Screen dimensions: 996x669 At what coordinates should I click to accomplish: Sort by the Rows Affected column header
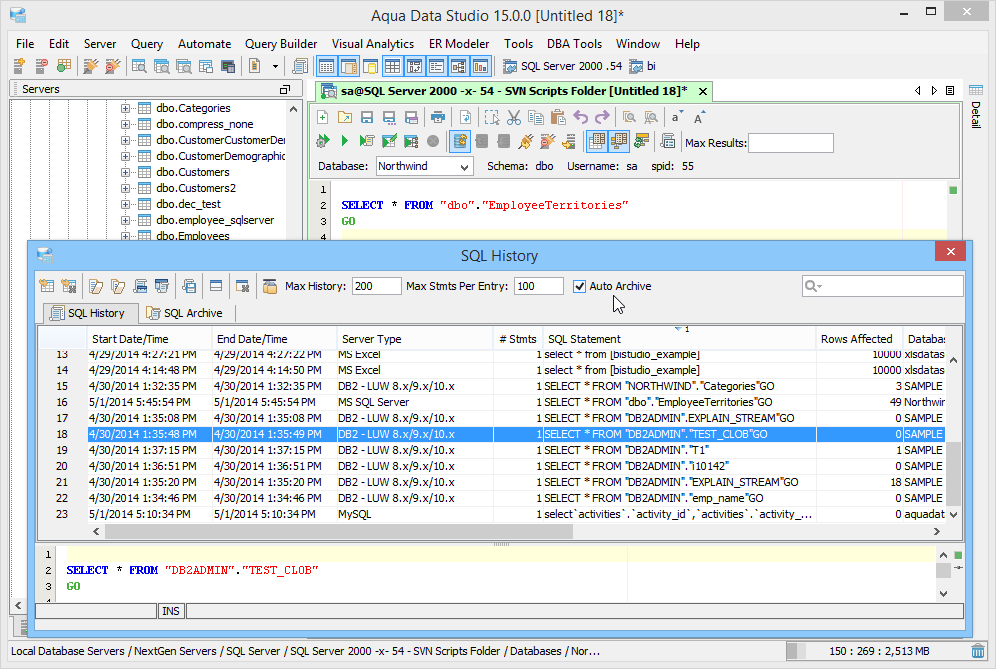click(859, 339)
